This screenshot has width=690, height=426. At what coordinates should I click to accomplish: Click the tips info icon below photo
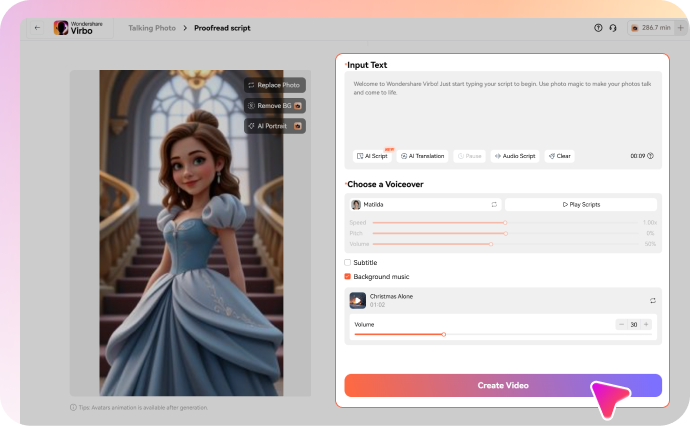[73, 408]
